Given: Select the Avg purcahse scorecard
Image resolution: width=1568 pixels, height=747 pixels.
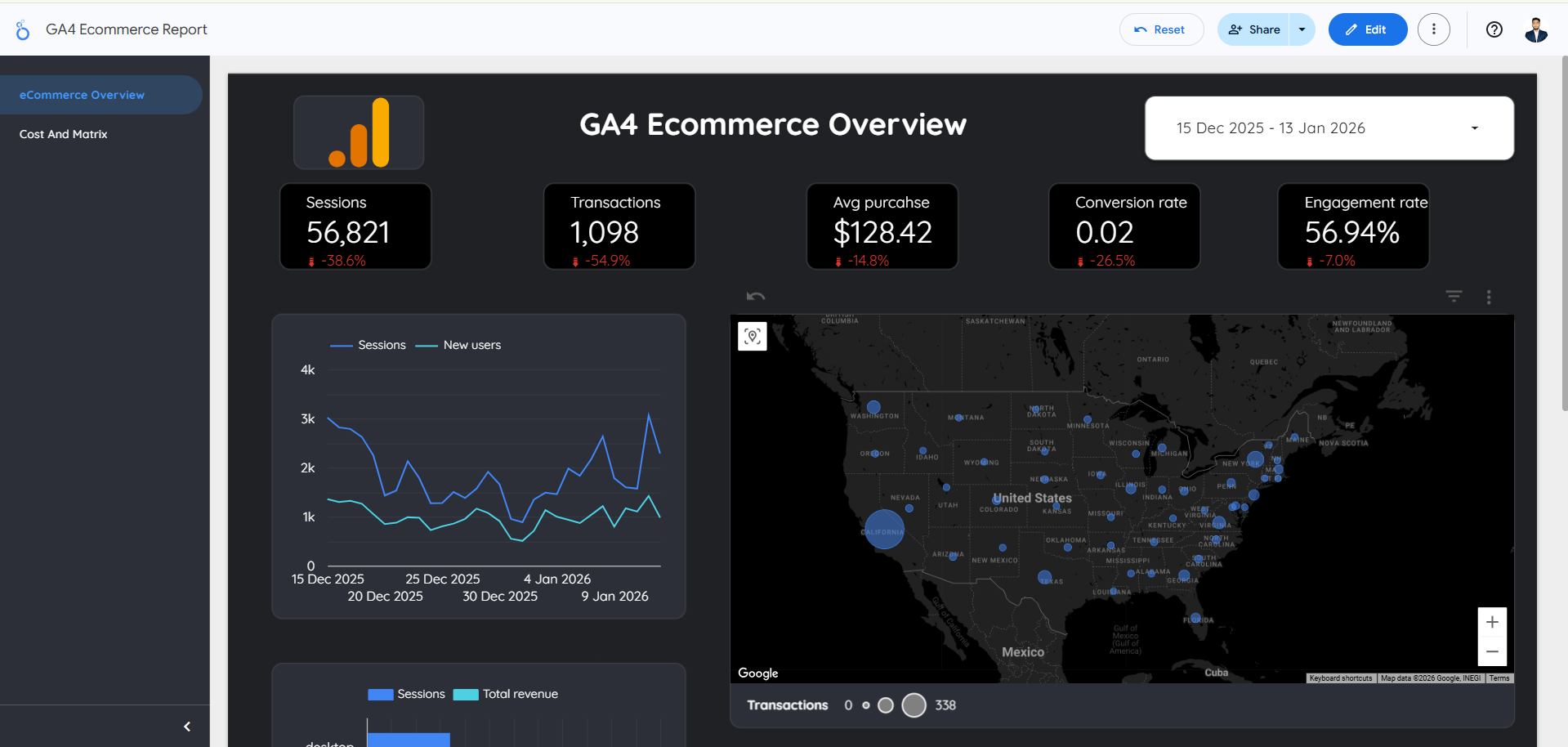Looking at the screenshot, I should [882, 226].
